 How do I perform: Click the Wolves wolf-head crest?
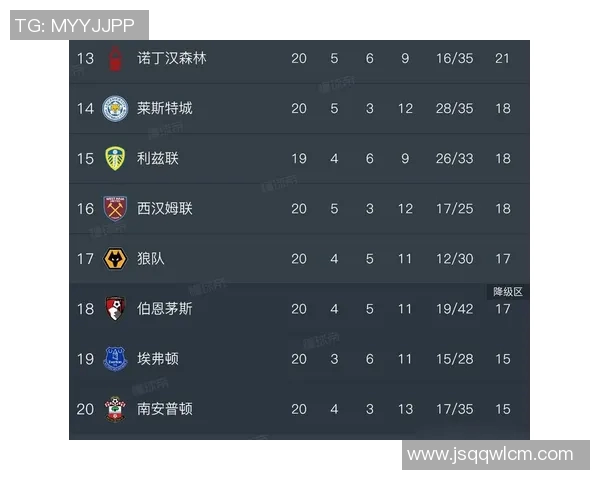point(116,258)
